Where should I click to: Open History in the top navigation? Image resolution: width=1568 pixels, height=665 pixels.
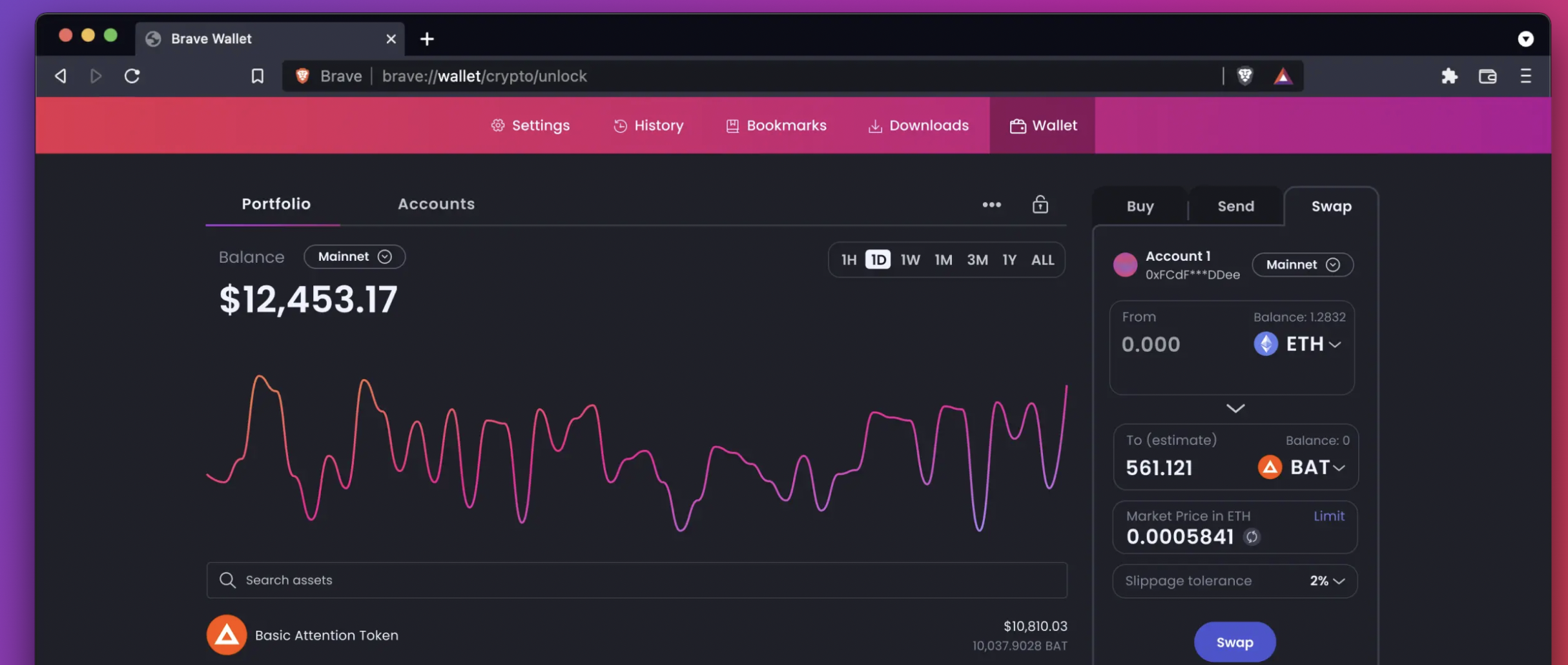pos(648,125)
